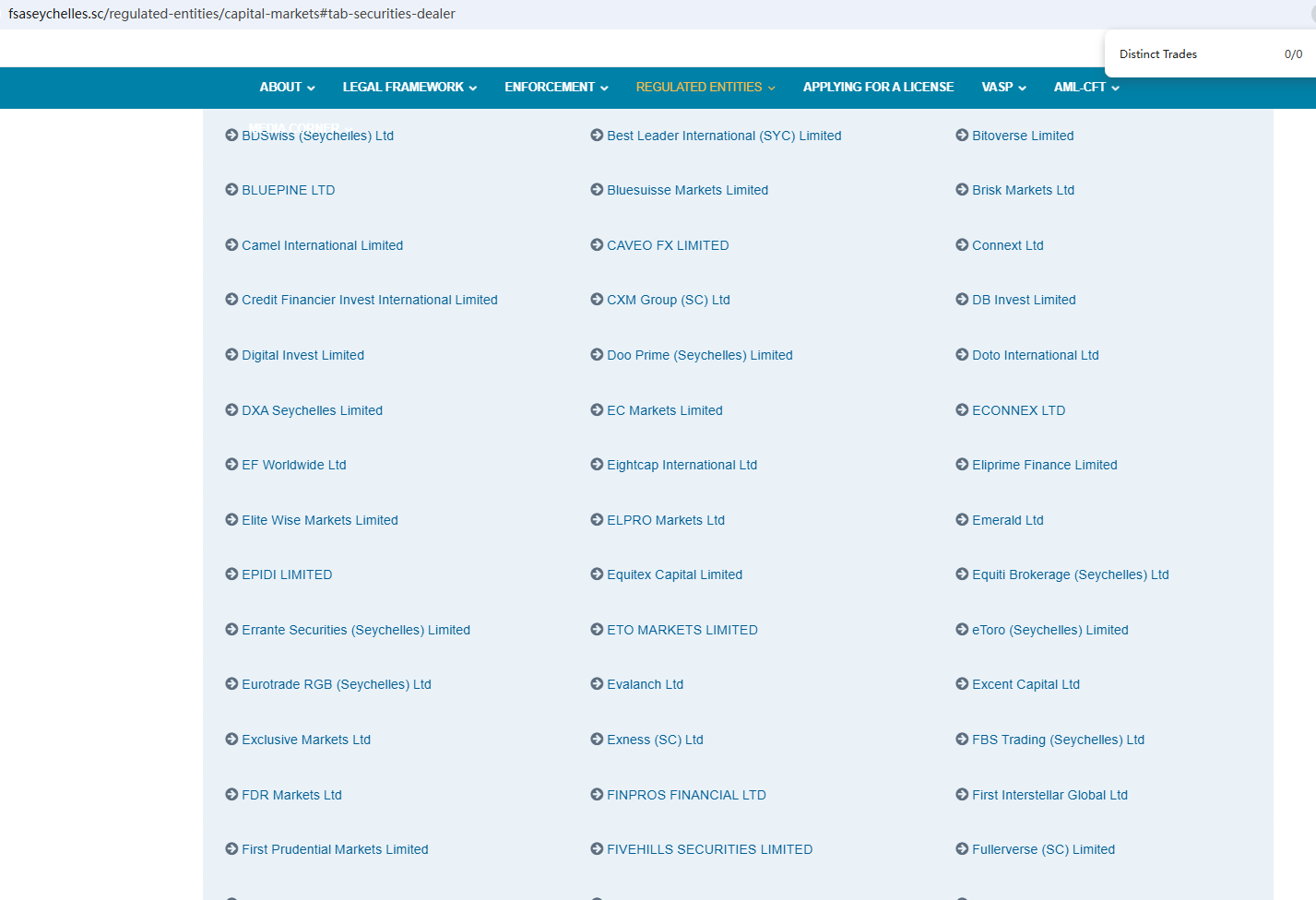Click arrow icon beside DB Invest Limited

962,300
